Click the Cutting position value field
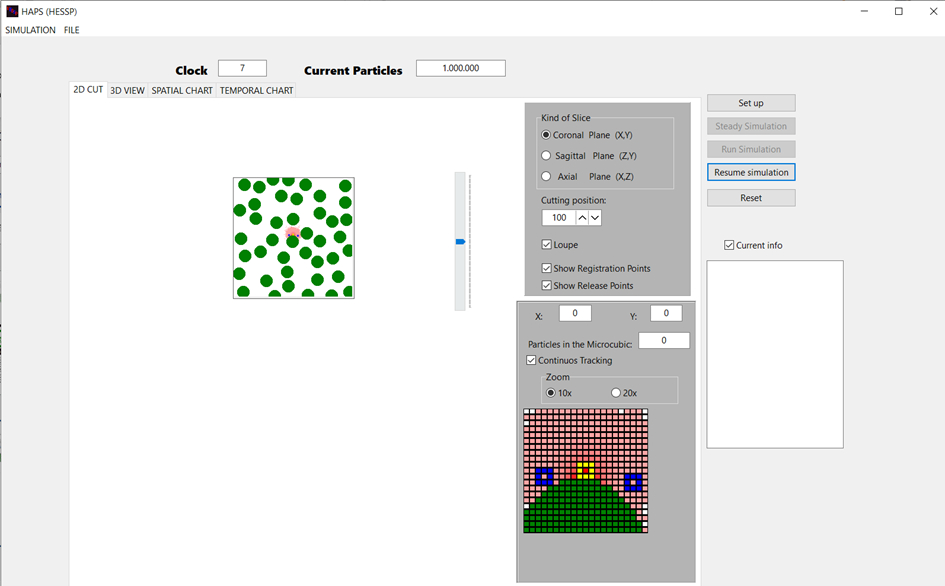 (558, 218)
